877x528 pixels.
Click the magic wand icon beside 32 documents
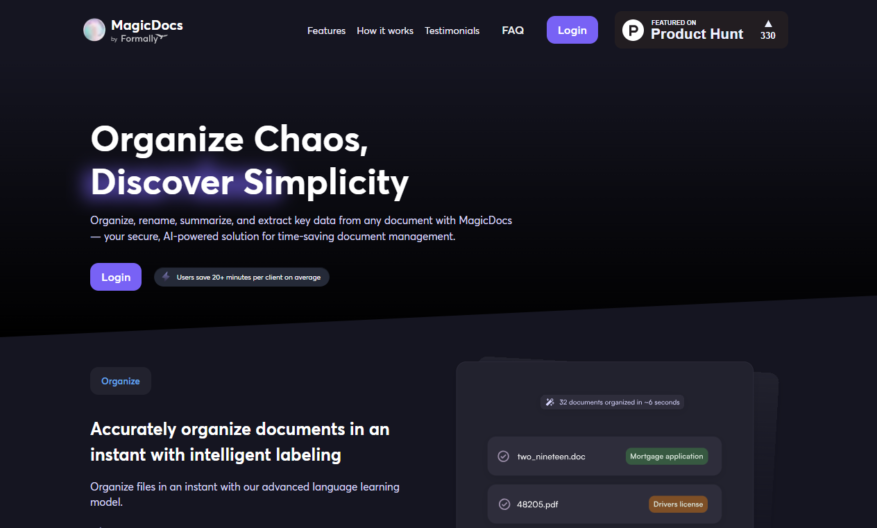coord(550,402)
